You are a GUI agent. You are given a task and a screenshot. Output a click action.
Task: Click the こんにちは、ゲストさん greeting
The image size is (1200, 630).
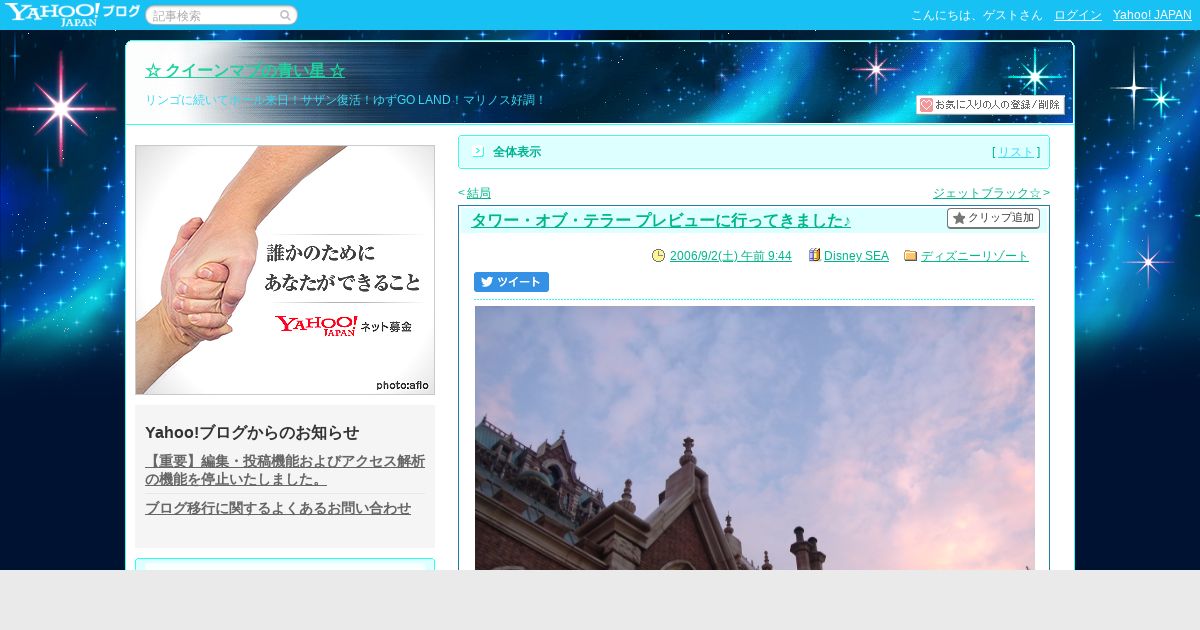coord(976,15)
